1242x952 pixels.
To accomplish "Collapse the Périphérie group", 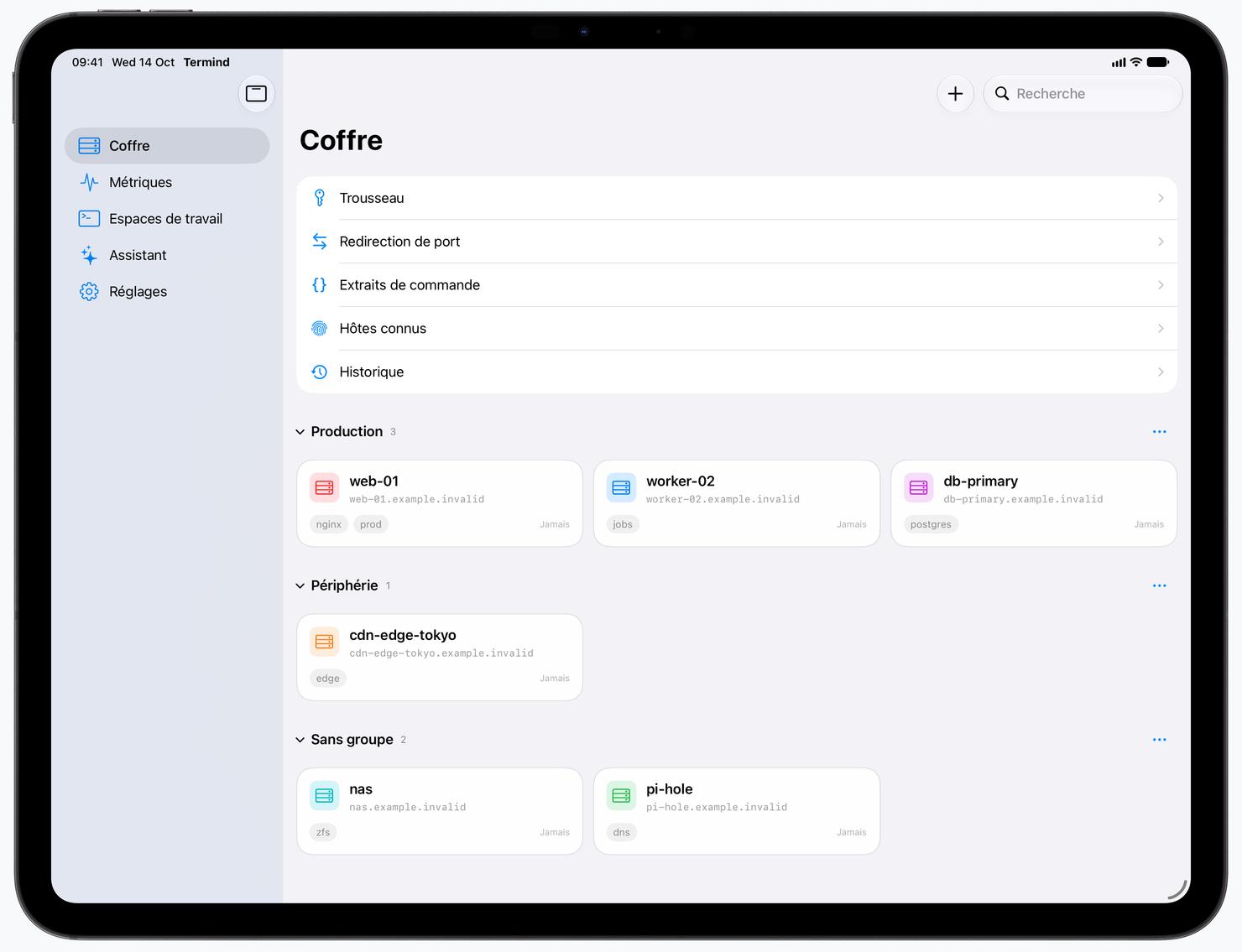I will pyautogui.click(x=300, y=585).
